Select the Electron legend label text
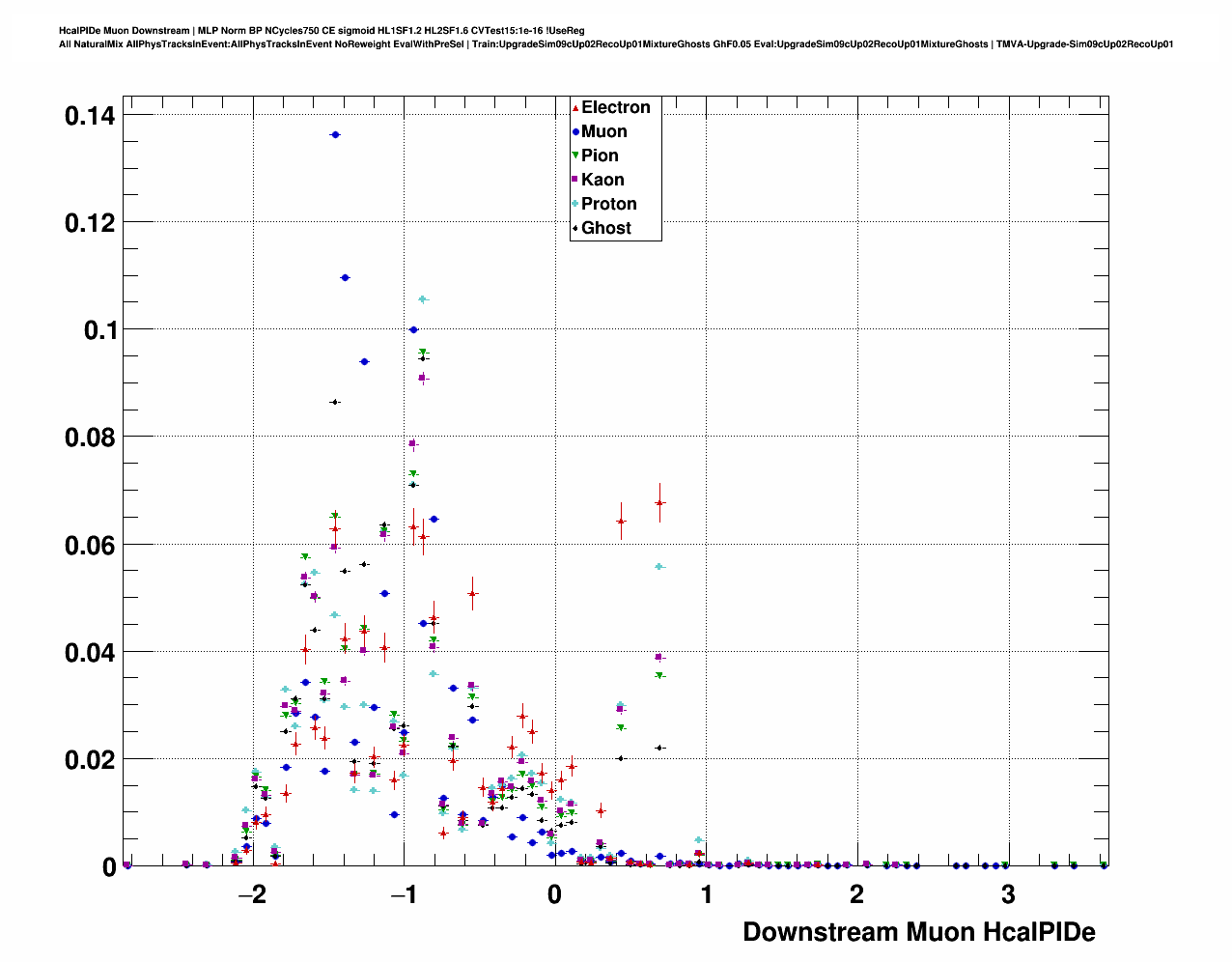Image resolution: width=1232 pixels, height=962 pixels. click(615, 107)
